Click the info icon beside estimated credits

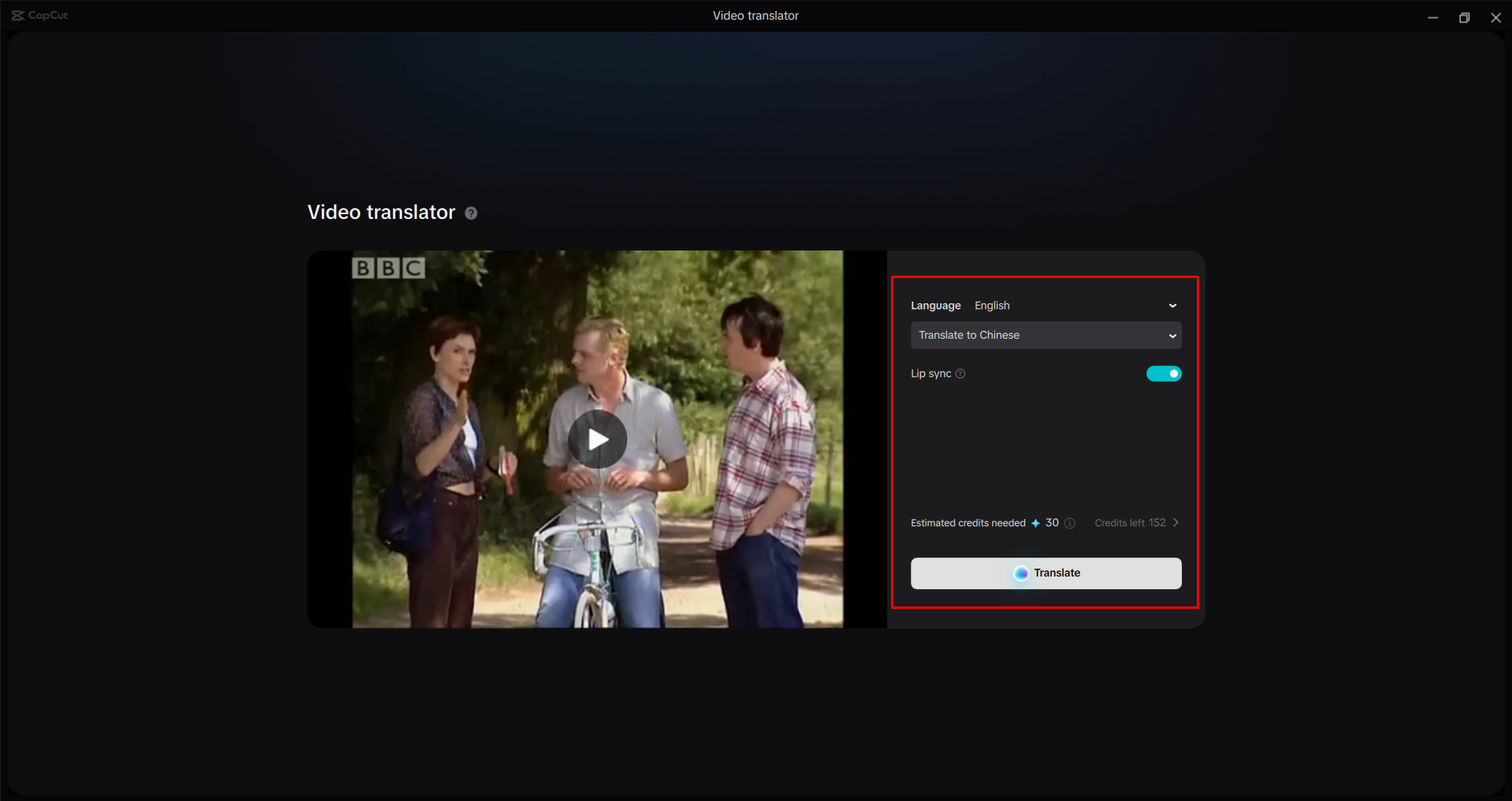1069,523
